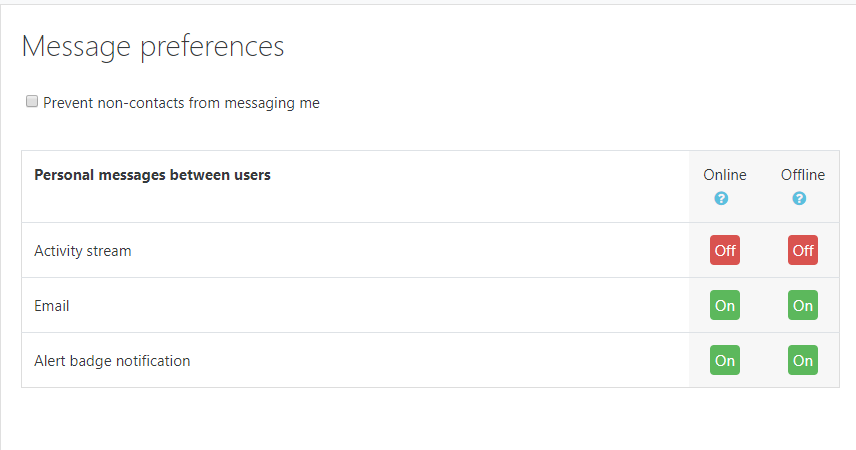Disable Alert badge notification for Online
This screenshot has height=450, width=856.
tap(725, 360)
